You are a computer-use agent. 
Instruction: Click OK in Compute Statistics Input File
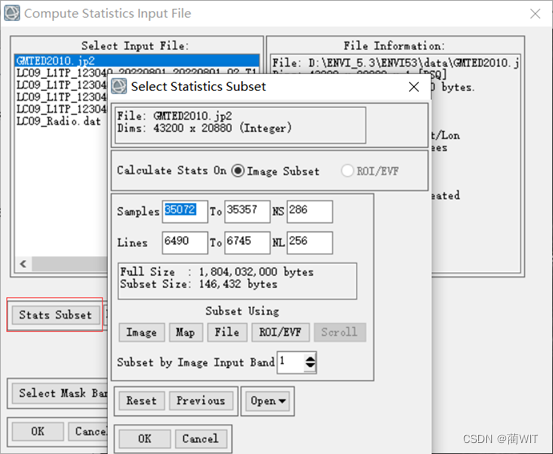click(38, 431)
